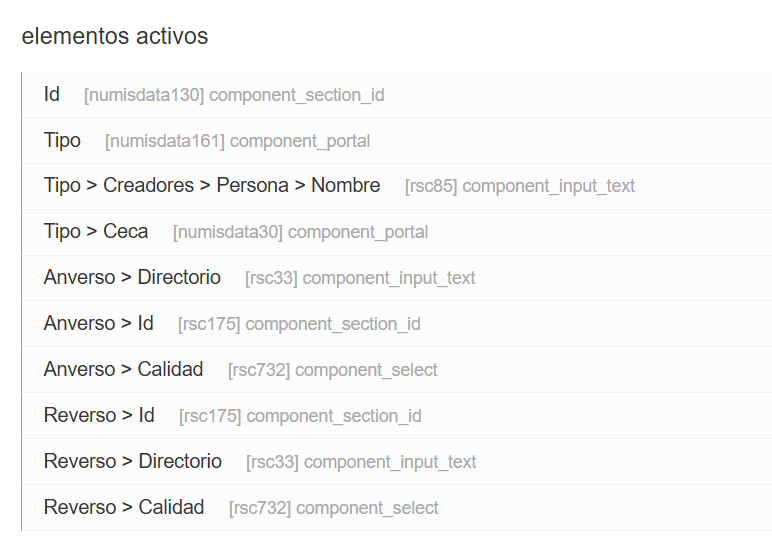Screen dimensions: 772x555
Task: Click the [numisdata30] component_portal tag
Action: pyautogui.click(x=300, y=233)
